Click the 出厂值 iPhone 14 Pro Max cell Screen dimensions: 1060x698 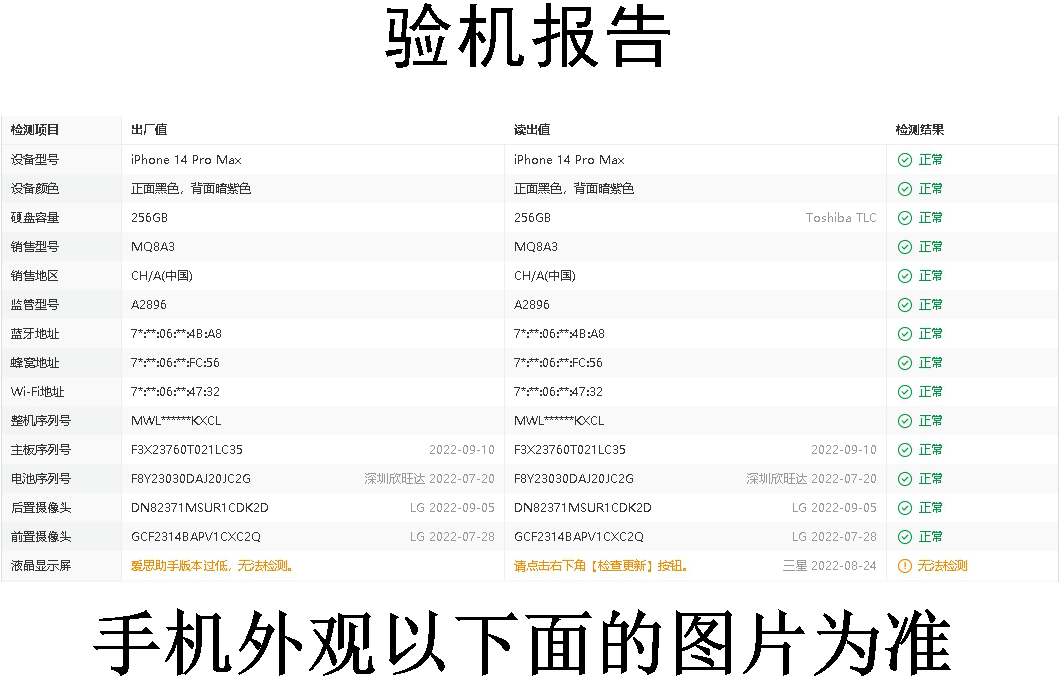pyautogui.click(x=186, y=160)
